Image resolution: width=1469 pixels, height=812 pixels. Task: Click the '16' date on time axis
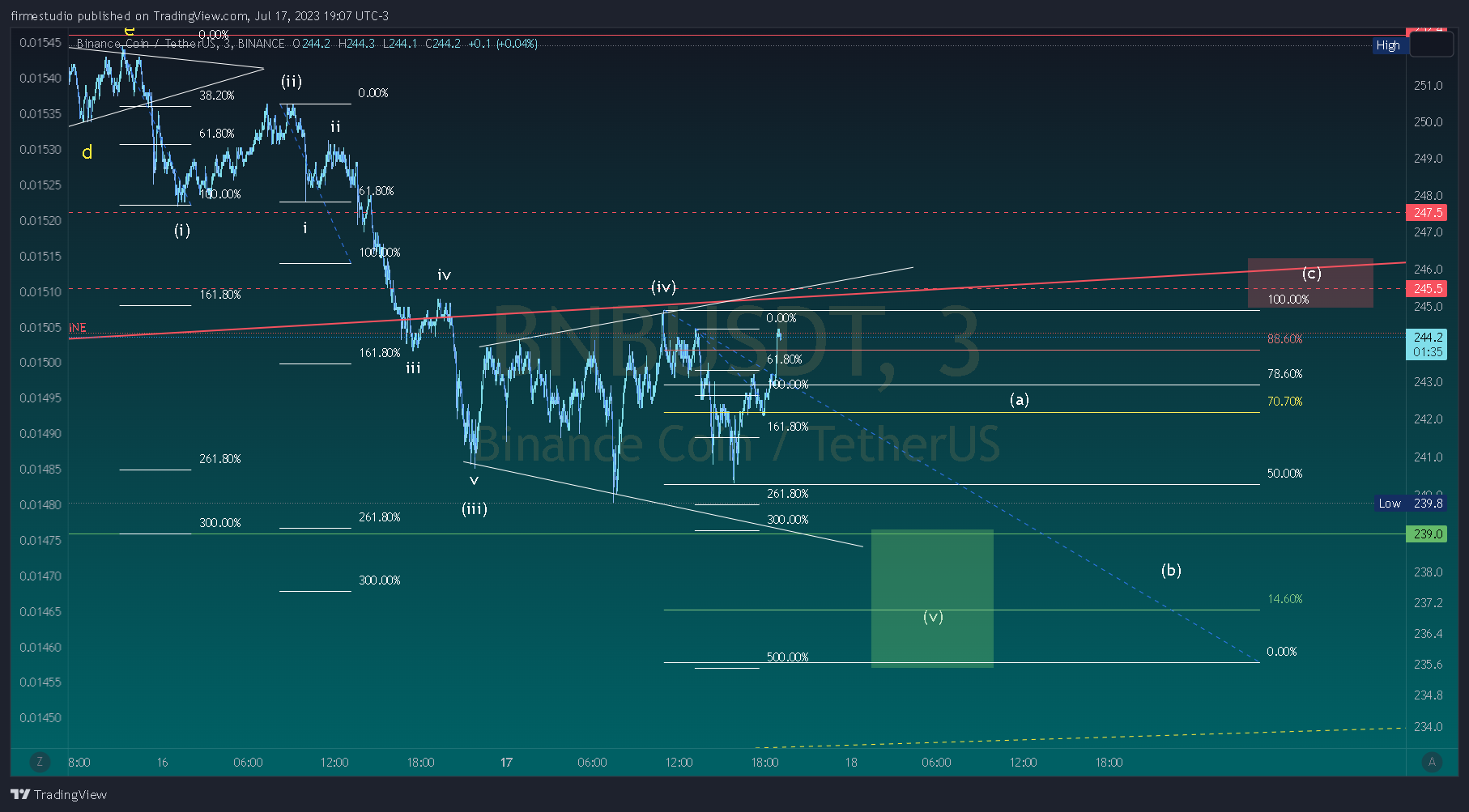163,763
